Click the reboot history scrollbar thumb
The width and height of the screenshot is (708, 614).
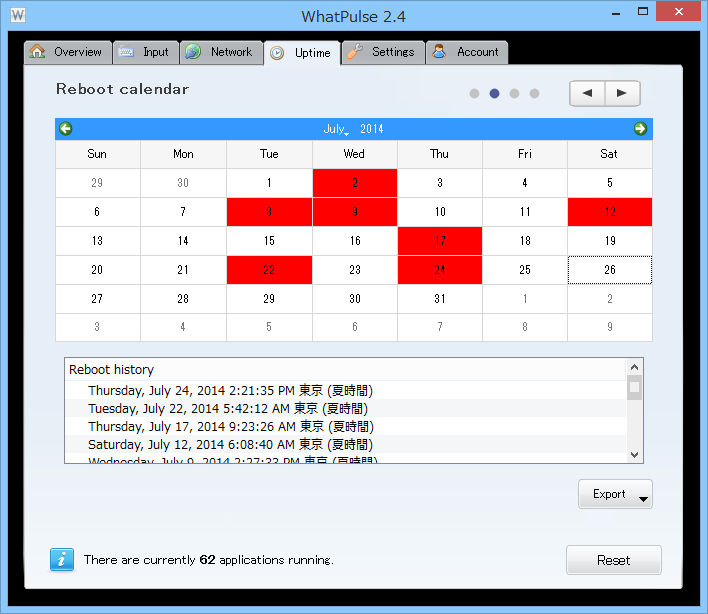click(x=634, y=388)
